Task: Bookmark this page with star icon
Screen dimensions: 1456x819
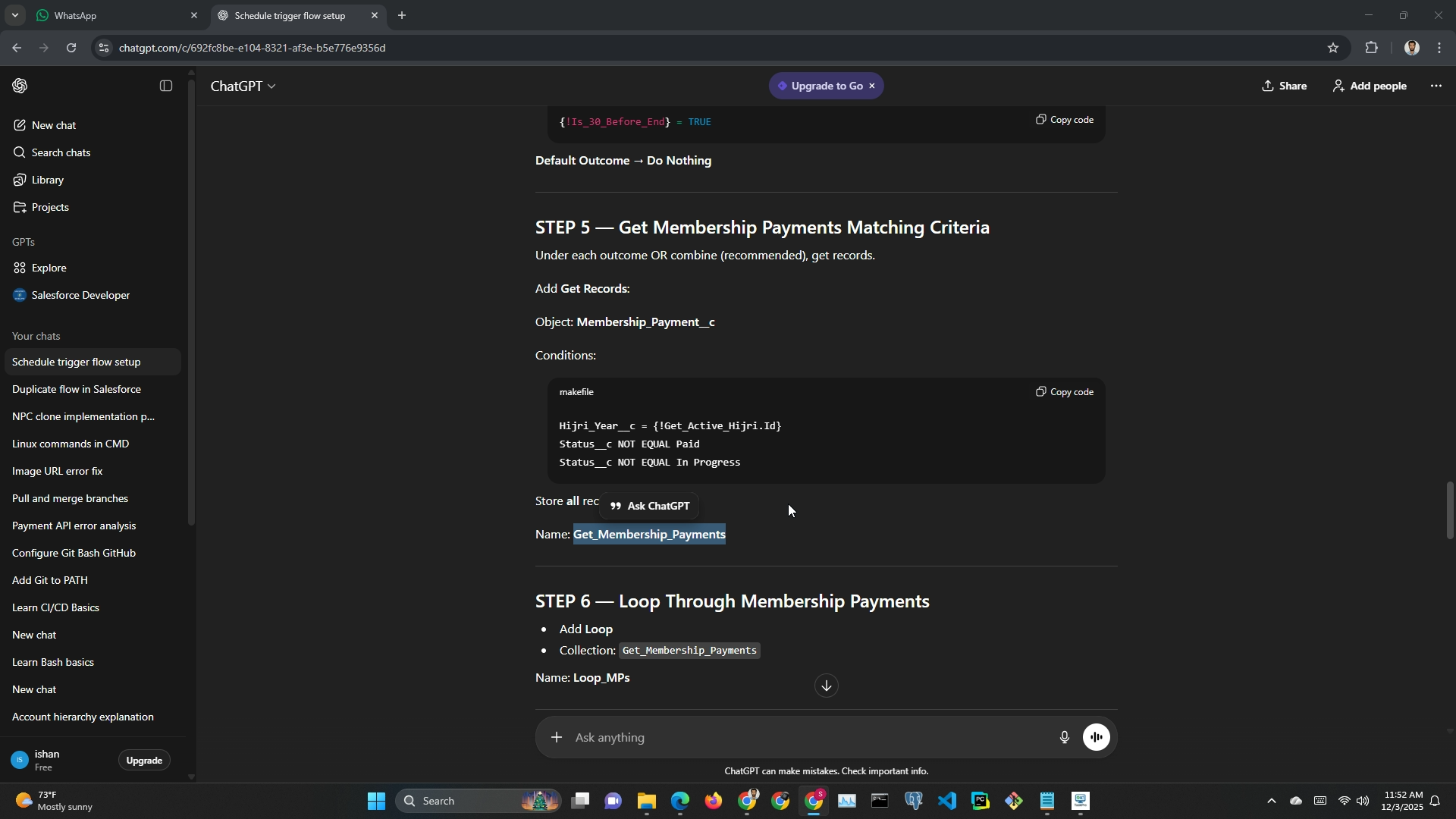Action: (x=1333, y=48)
